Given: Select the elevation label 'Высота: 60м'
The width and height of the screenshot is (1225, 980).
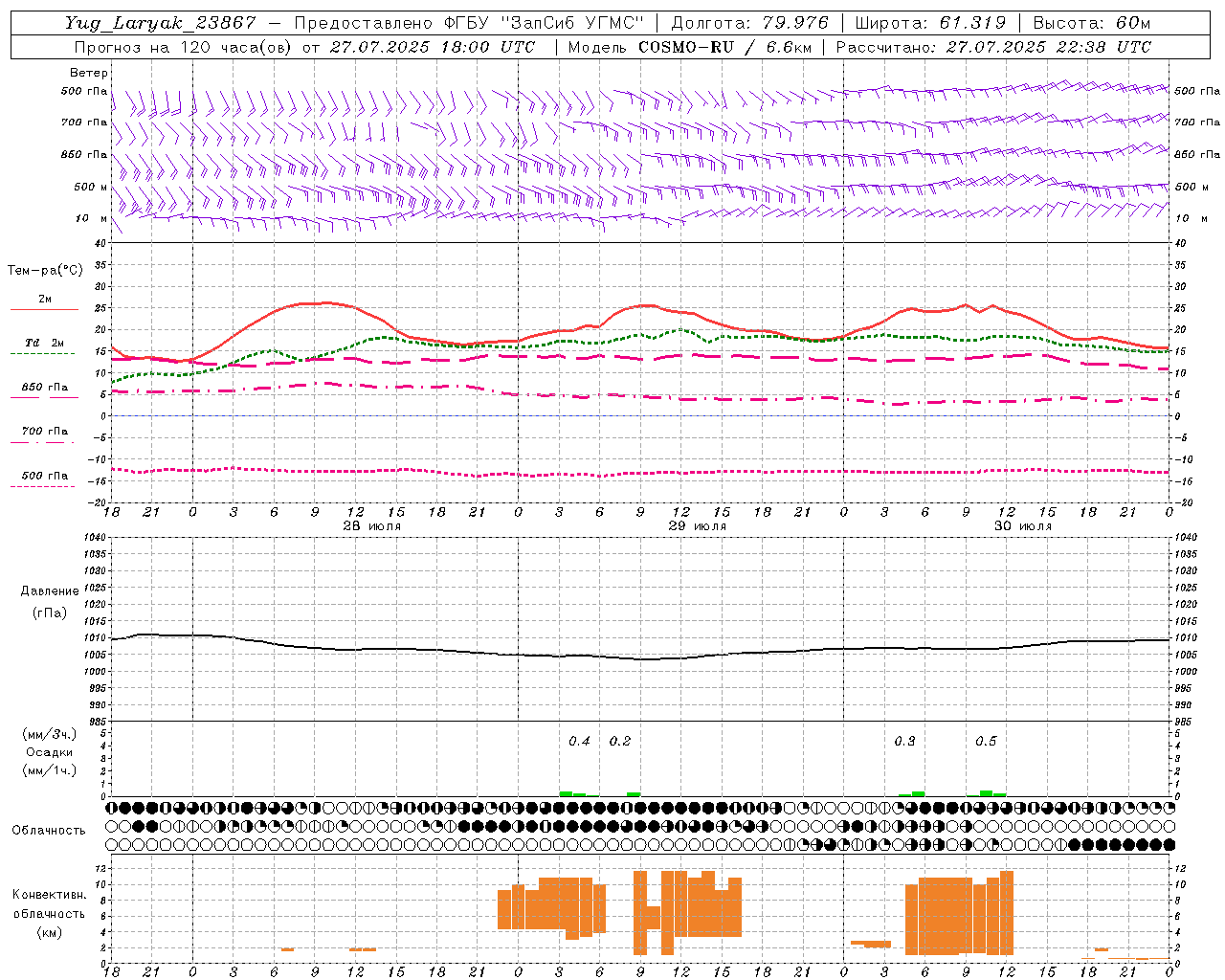Looking at the screenshot, I should tap(1092, 23).
